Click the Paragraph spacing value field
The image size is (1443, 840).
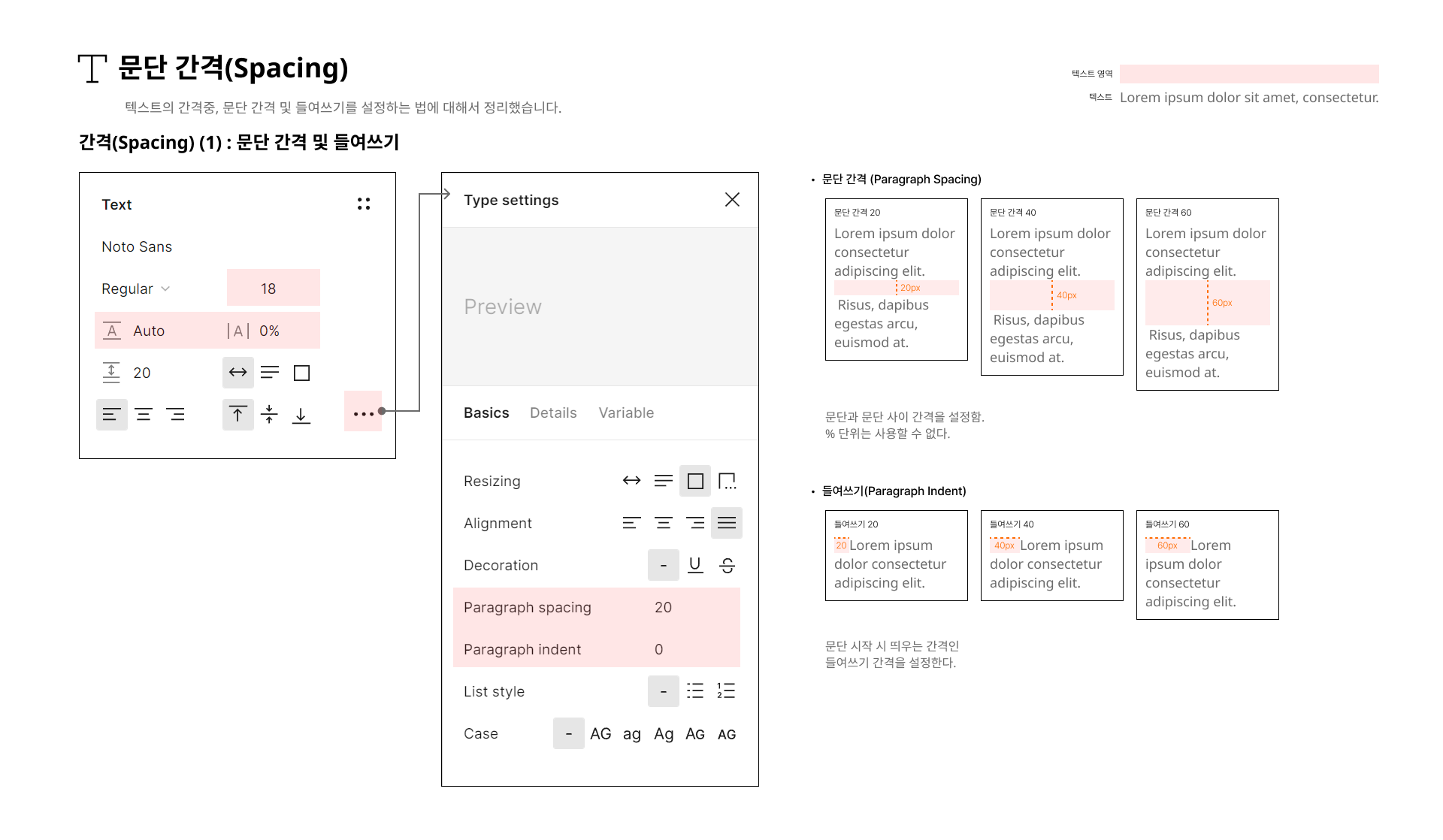(663, 607)
